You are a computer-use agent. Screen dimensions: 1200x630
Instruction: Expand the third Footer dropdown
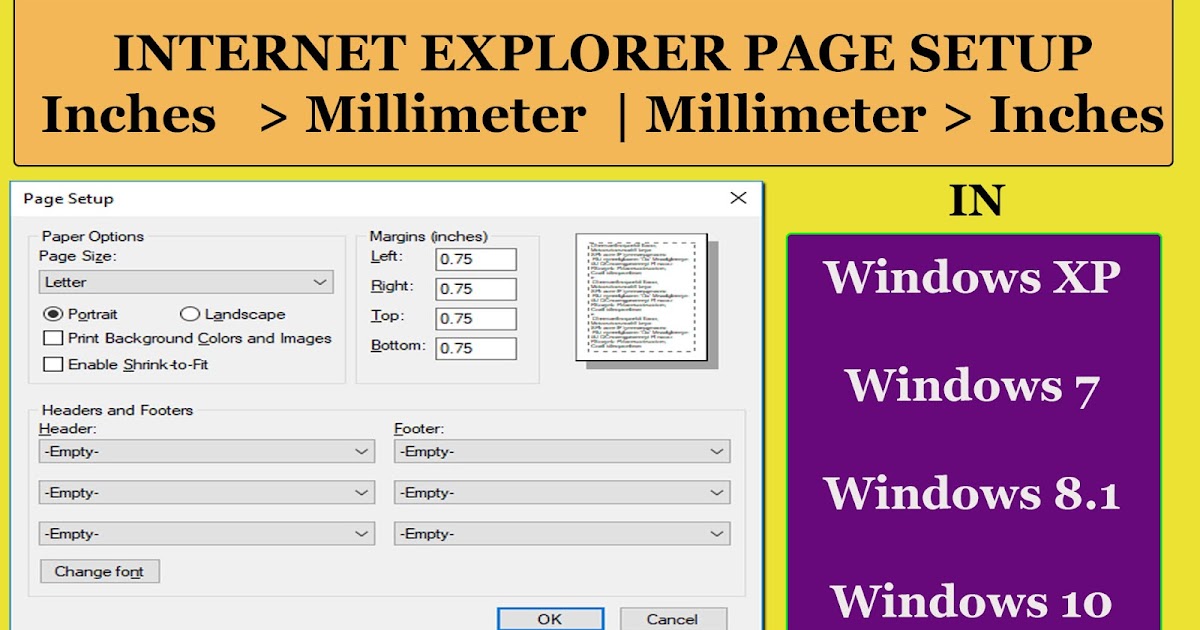[560, 533]
